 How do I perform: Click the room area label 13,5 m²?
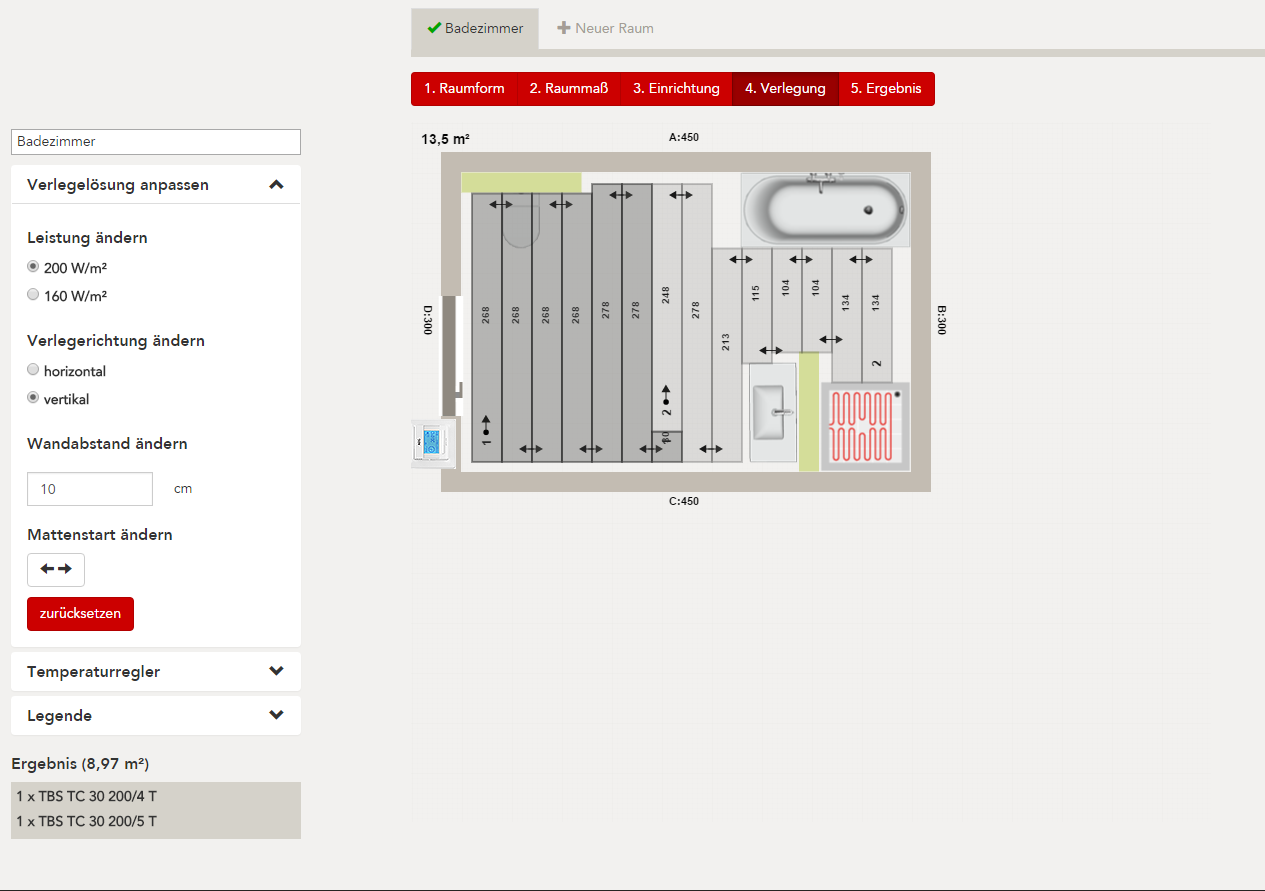[x=446, y=139]
